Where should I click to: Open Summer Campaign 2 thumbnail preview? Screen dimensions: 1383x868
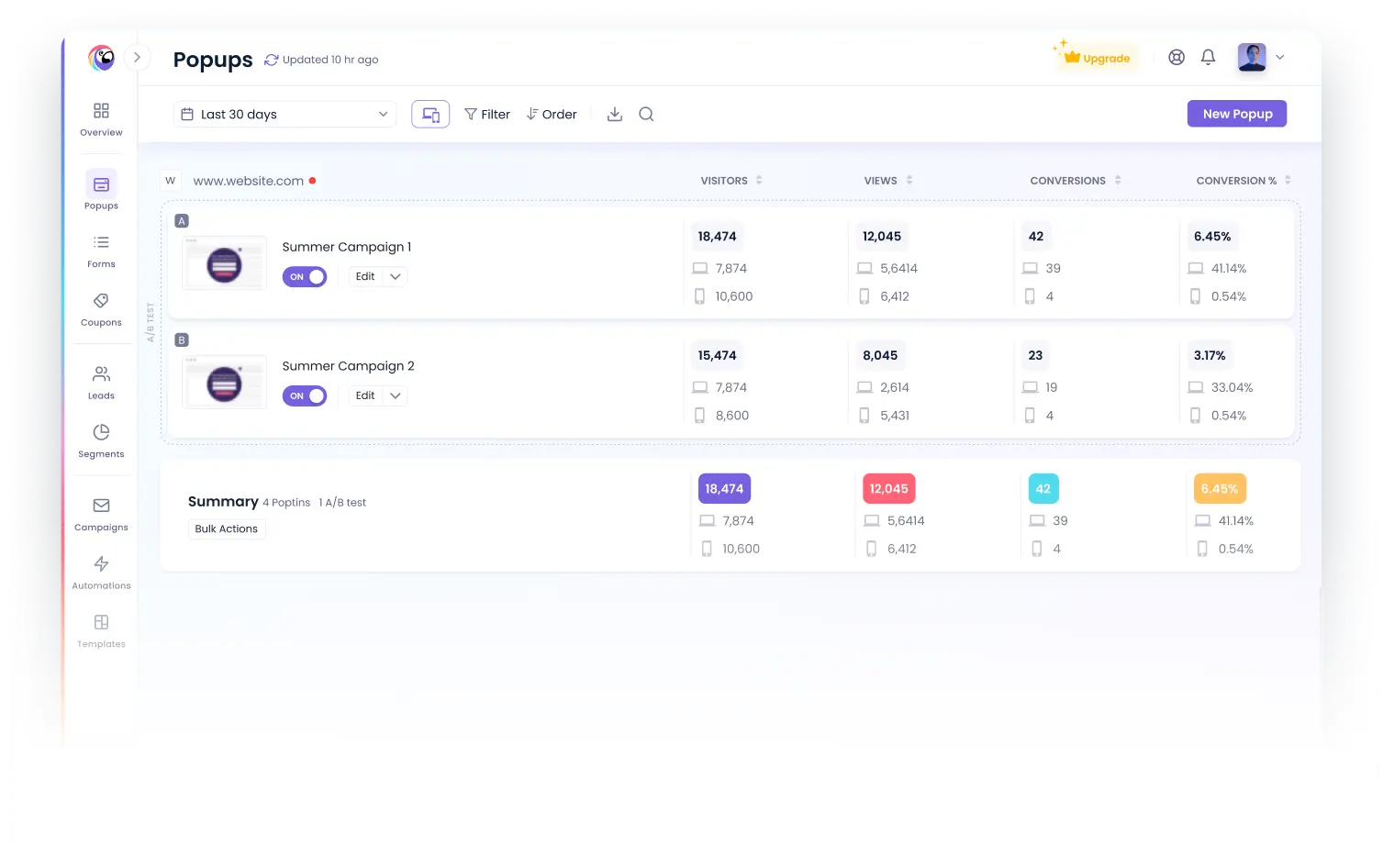click(x=225, y=383)
